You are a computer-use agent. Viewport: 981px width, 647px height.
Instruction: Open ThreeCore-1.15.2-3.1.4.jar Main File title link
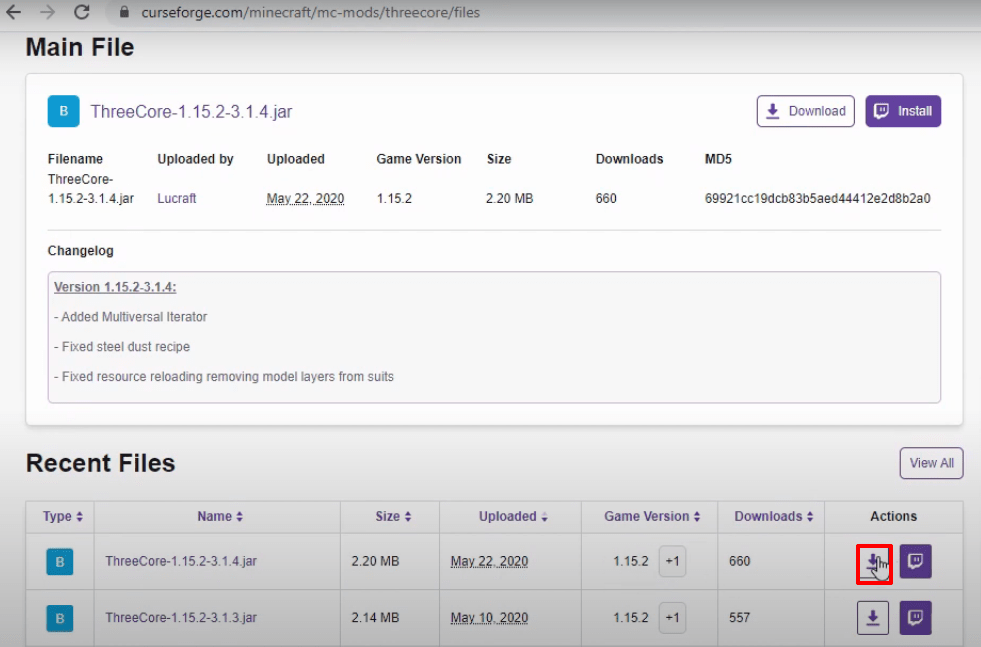(x=191, y=111)
